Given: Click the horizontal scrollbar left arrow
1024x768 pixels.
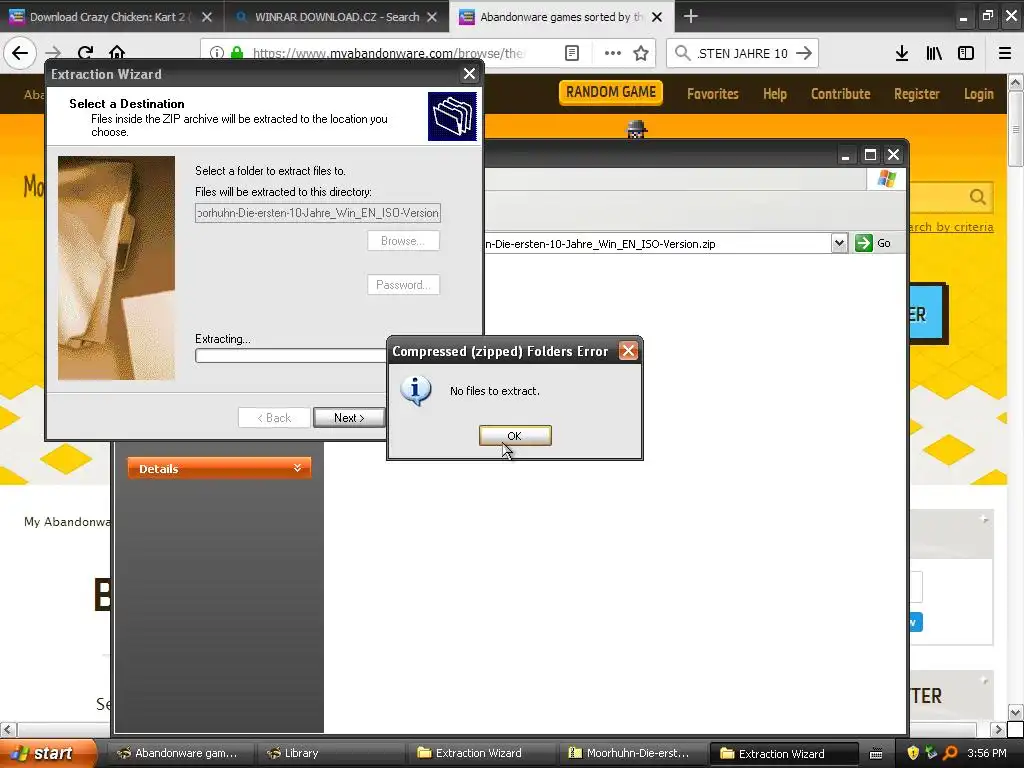Looking at the screenshot, I should (x=8, y=729).
